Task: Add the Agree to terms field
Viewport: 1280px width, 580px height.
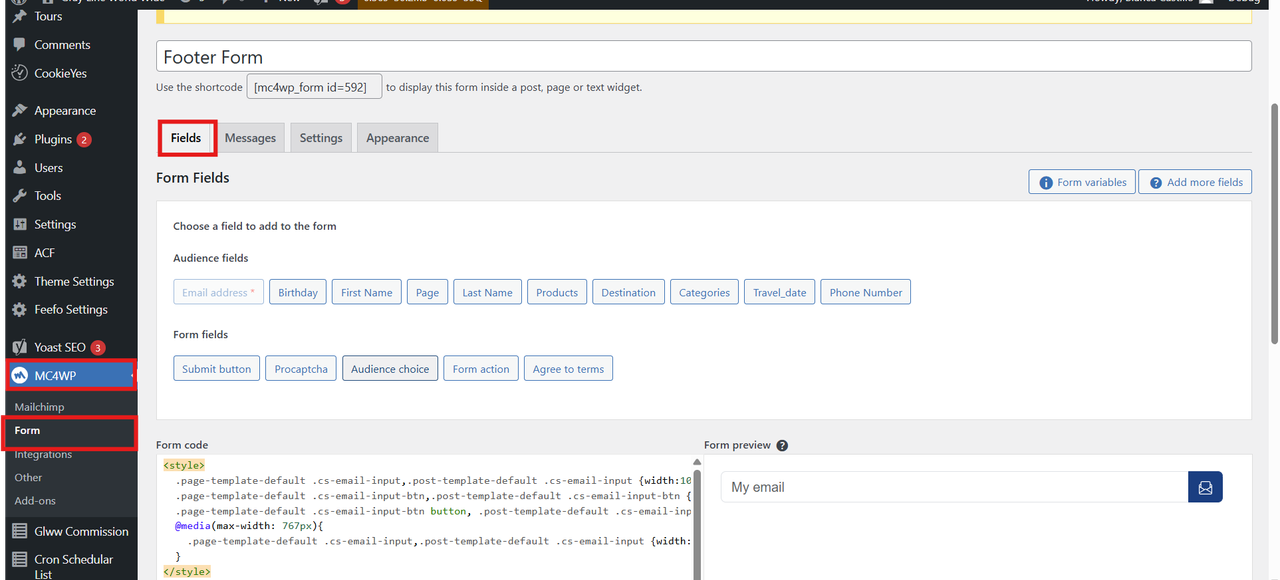Action: (568, 369)
